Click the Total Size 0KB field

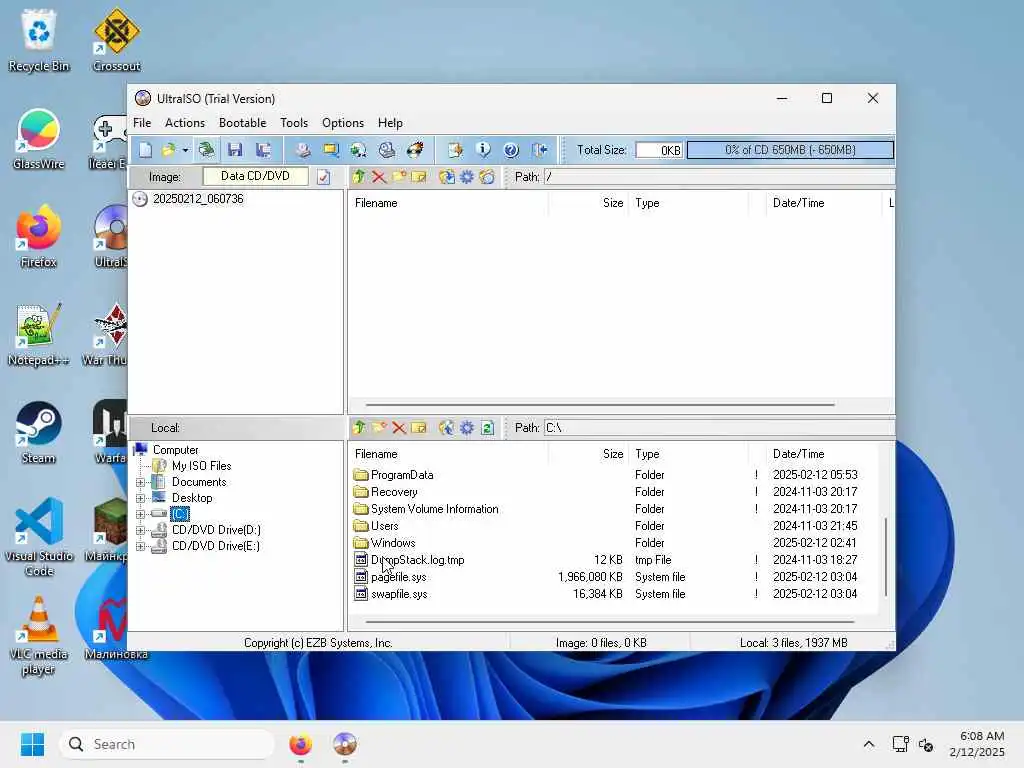659,150
